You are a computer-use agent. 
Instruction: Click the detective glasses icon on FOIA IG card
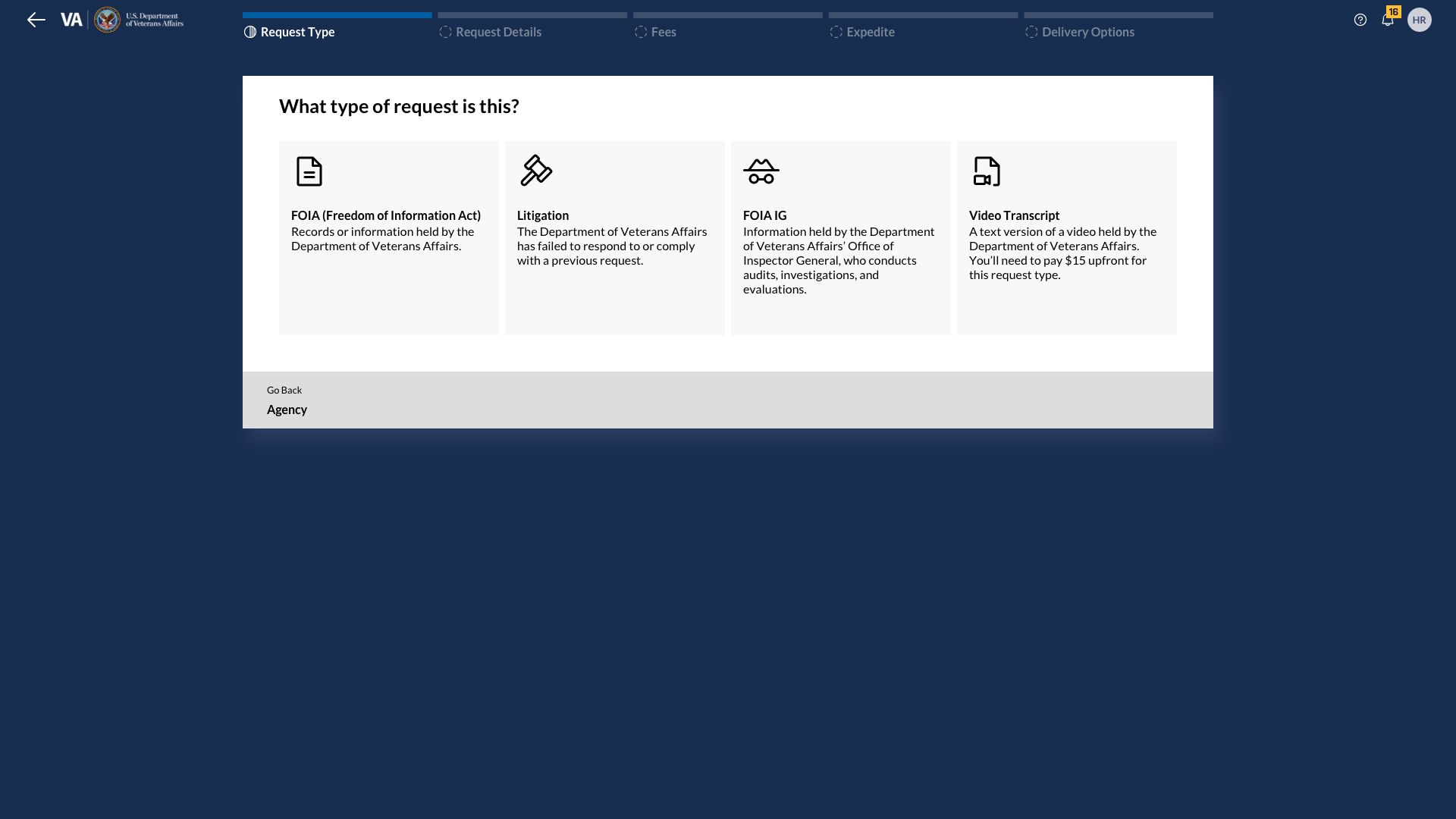[x=761, y=171]
